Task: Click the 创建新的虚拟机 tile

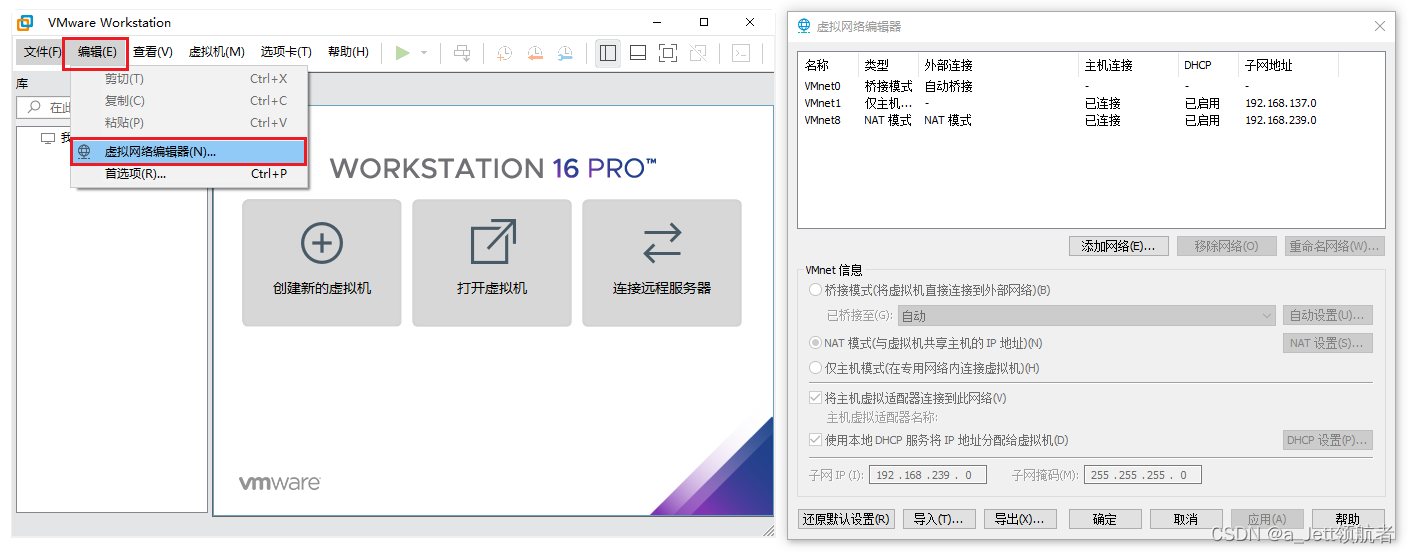Action: pyautogui.click(x=322, y=263)
